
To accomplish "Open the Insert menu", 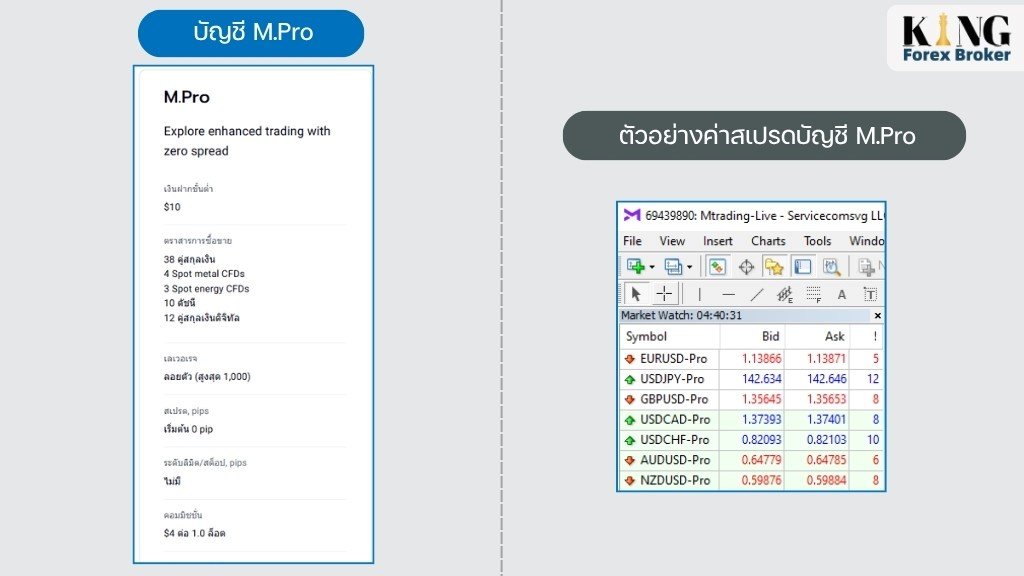I will [718, 241].
